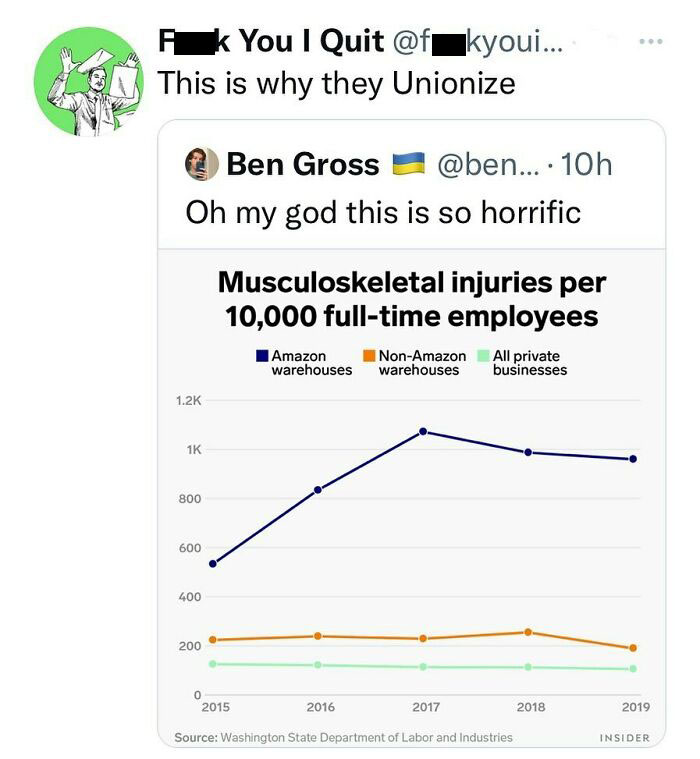700x759 pixels.
Task: Select the navy Amazon warehouses legend square
Action: (262, 356)
